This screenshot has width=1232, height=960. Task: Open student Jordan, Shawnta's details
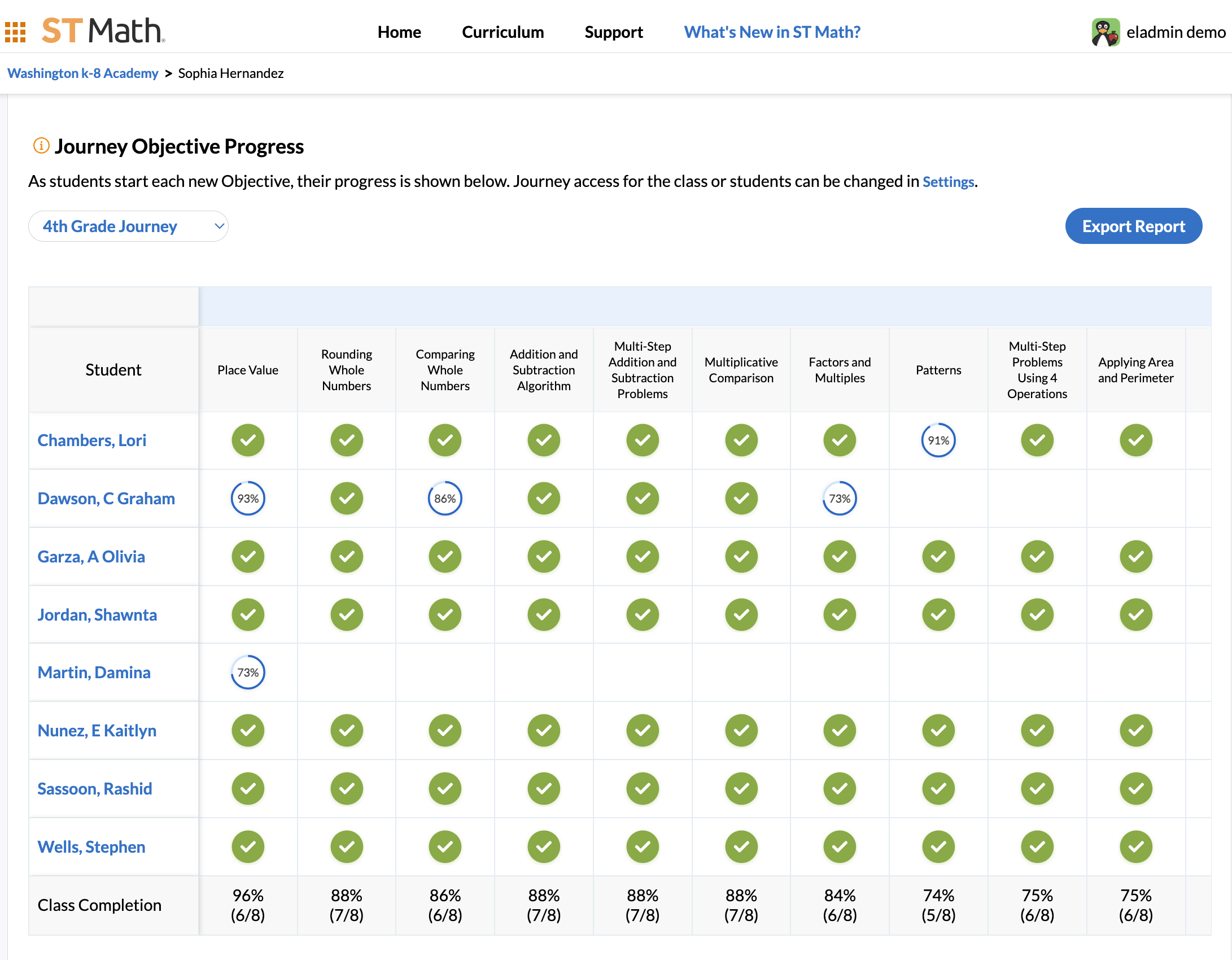tap(97, 615)
